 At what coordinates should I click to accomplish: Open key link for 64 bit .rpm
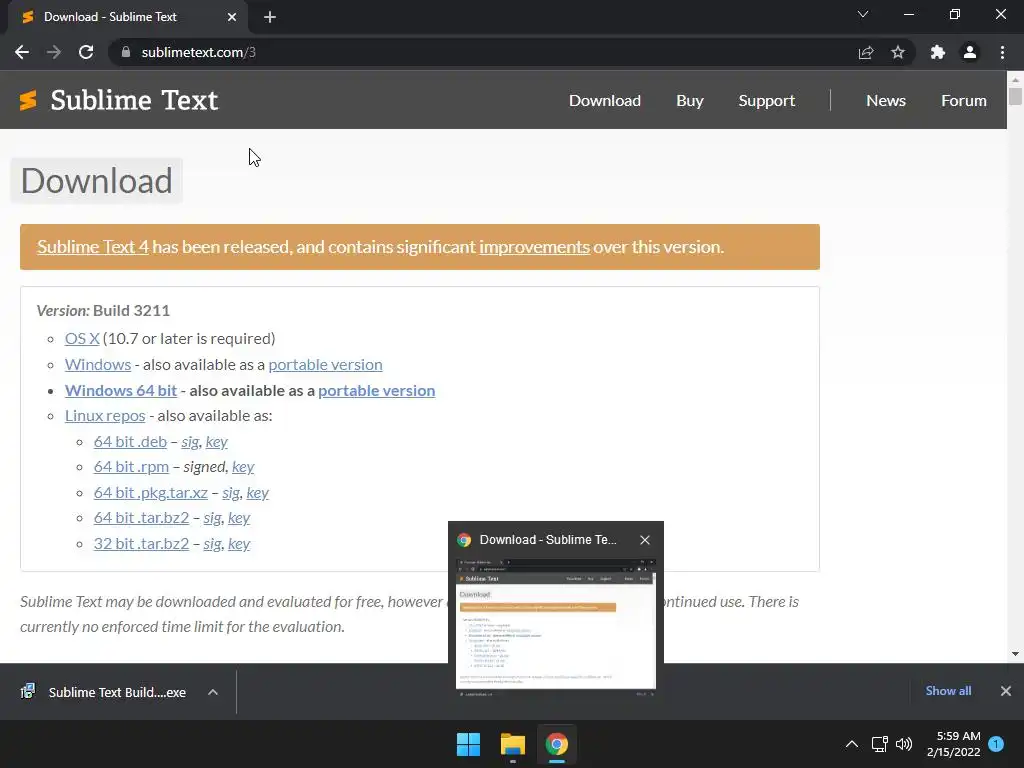(243, 468)
